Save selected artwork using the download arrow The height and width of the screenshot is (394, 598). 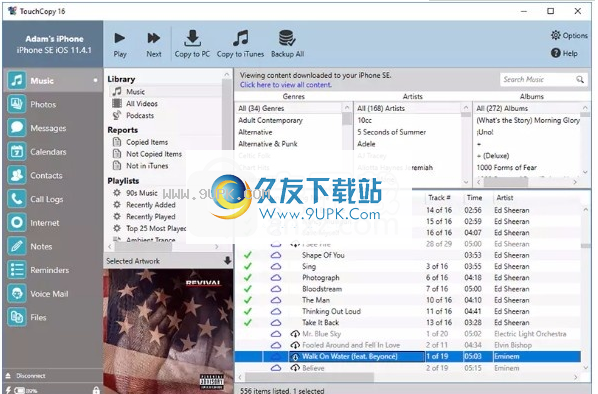(x=227, y=261)
